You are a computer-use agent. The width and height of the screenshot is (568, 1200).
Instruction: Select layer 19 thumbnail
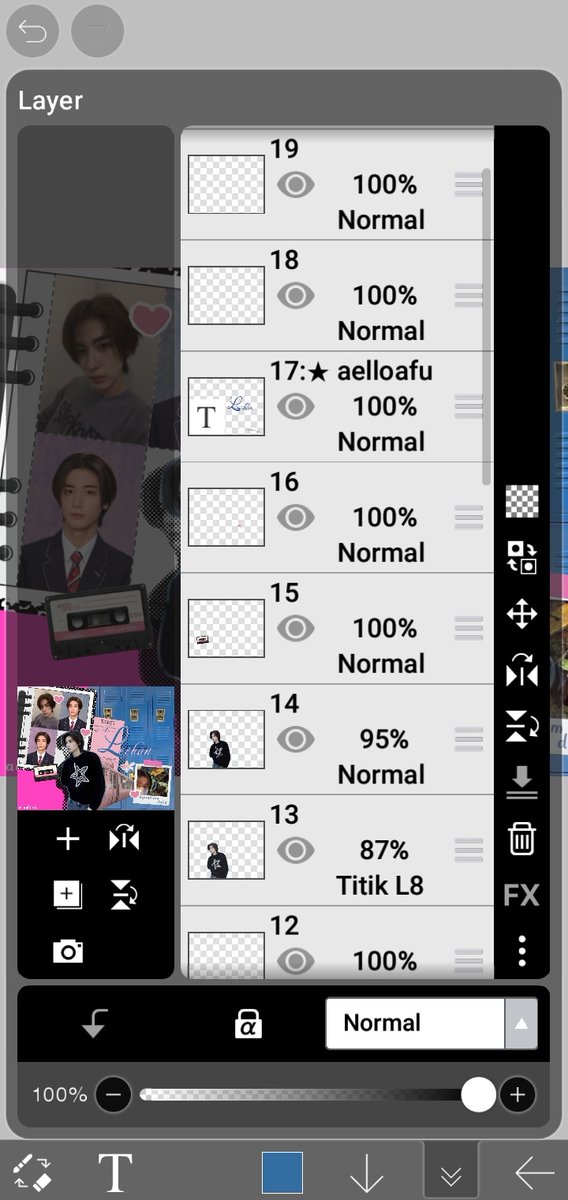[226, 184]
